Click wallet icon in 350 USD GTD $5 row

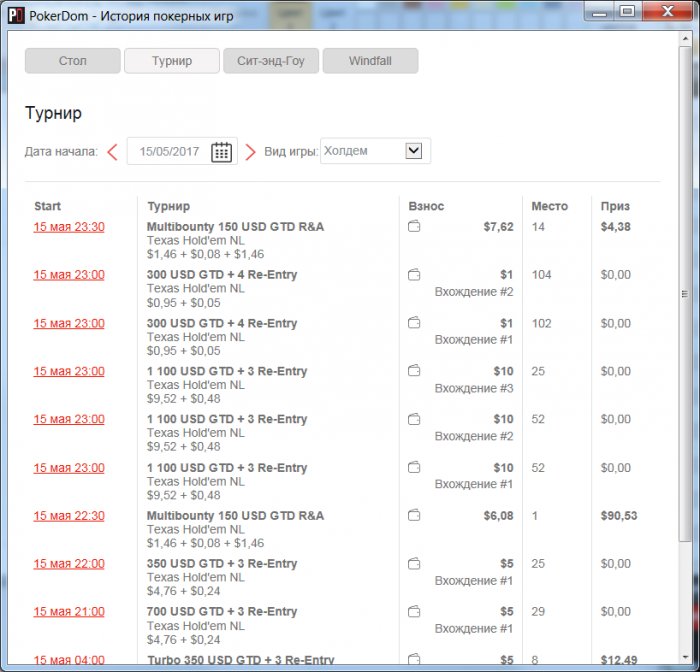tap(414, 563)
